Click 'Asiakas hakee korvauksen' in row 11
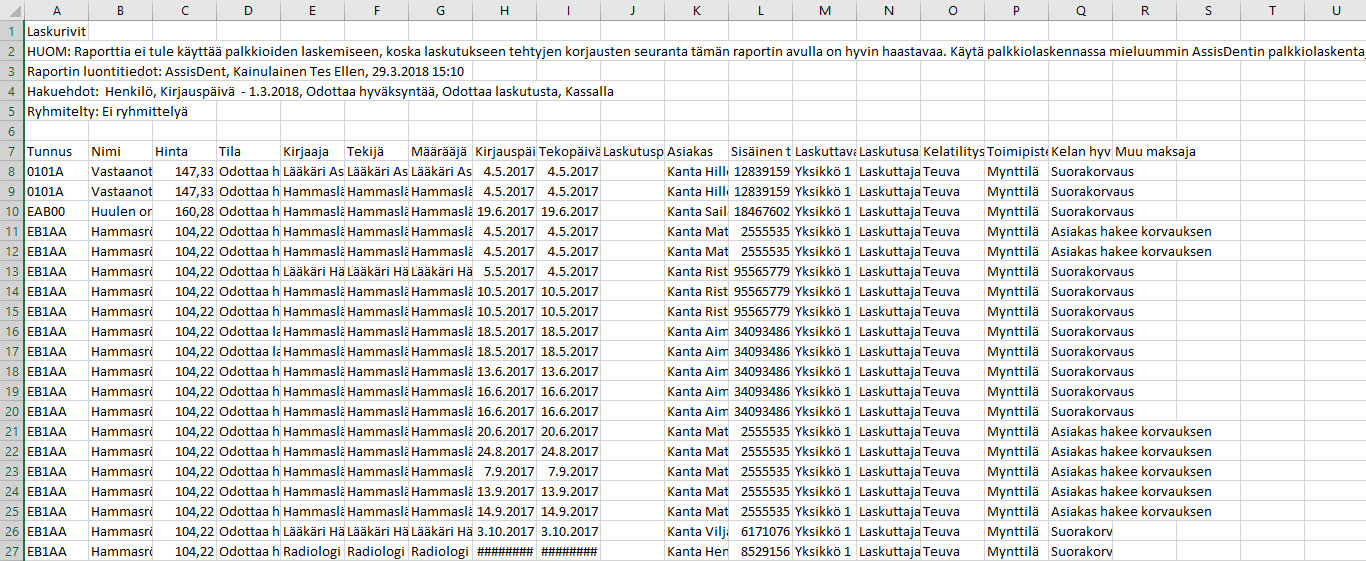The width and height of the screenshot is (1366, 561). pyautogui.click(x=1131, y=231)
